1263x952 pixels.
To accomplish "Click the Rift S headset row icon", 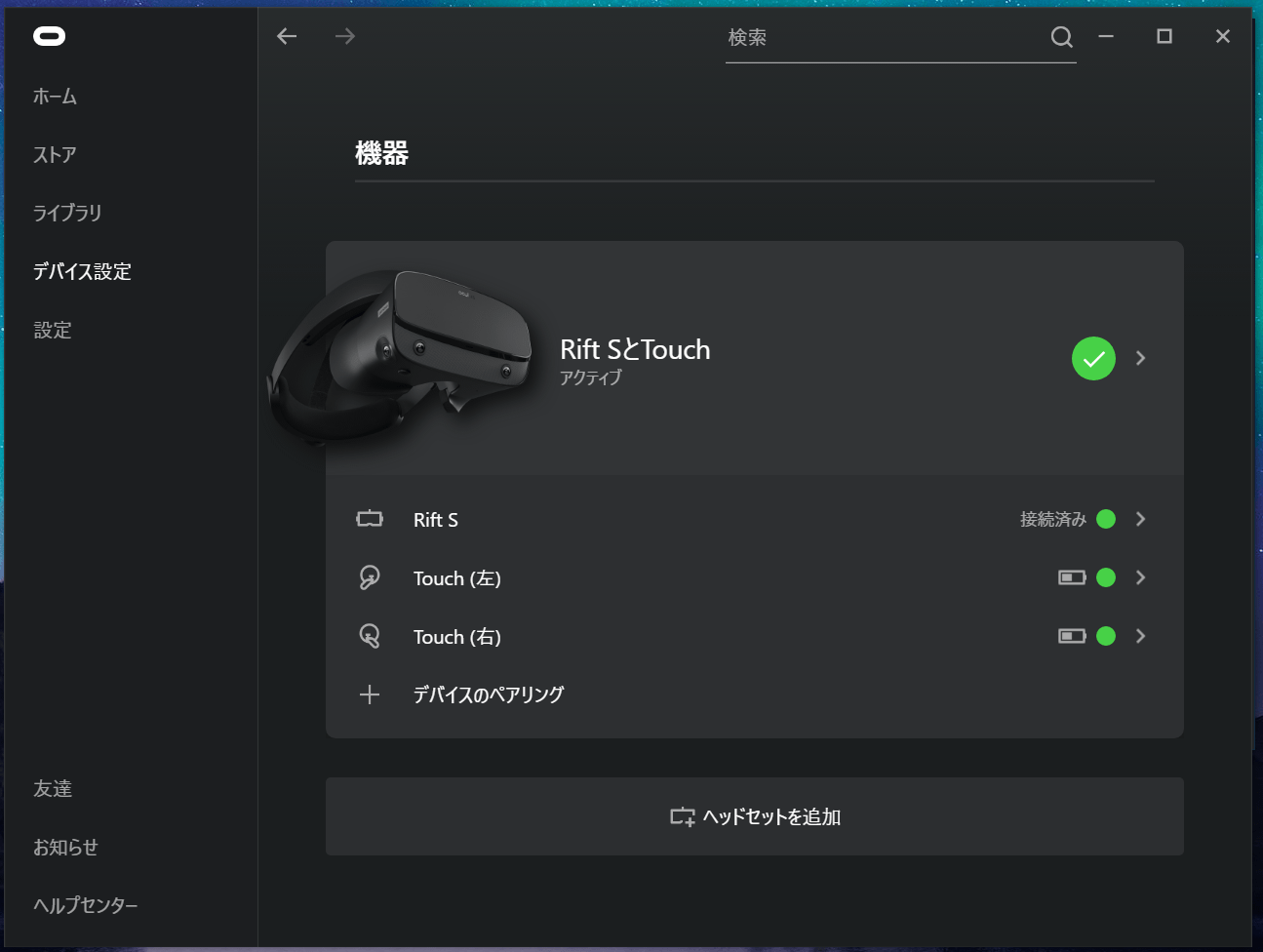I will 370,519.
